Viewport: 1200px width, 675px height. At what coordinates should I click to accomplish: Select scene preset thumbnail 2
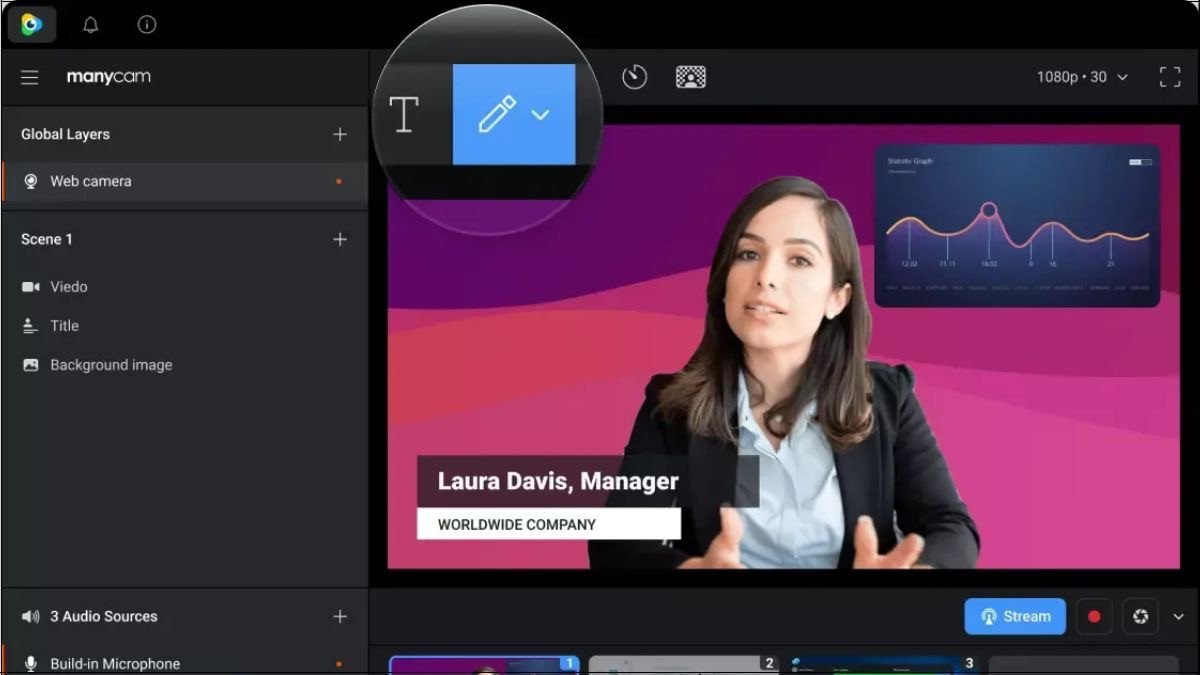pyautogui.click(x=684, y=665)
